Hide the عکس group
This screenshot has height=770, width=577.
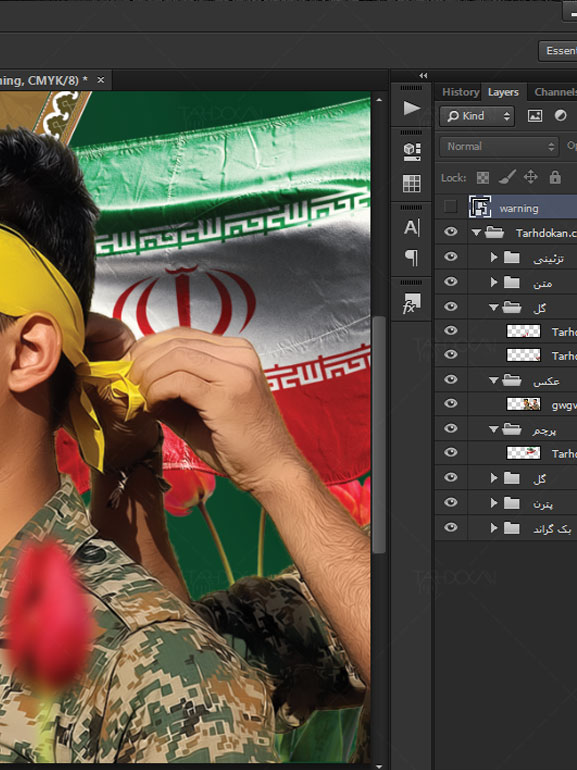pyautogui.click(x=450, y=380)
